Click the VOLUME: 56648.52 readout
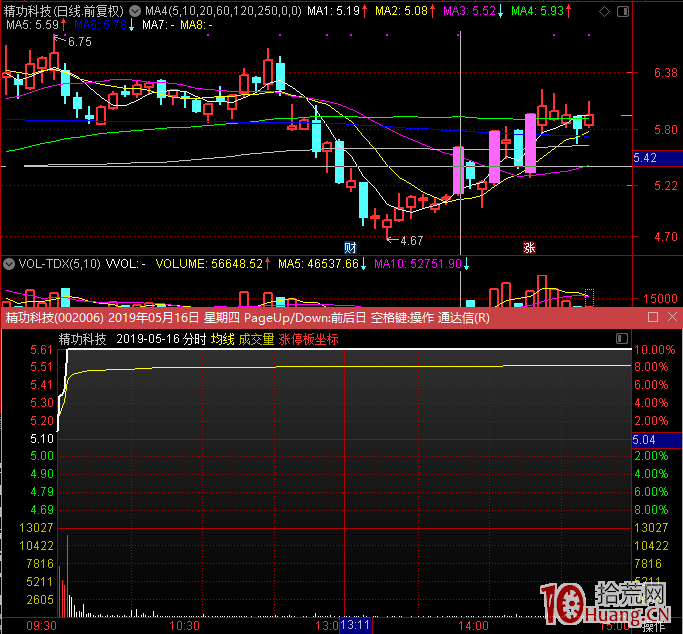 point(213,264)
